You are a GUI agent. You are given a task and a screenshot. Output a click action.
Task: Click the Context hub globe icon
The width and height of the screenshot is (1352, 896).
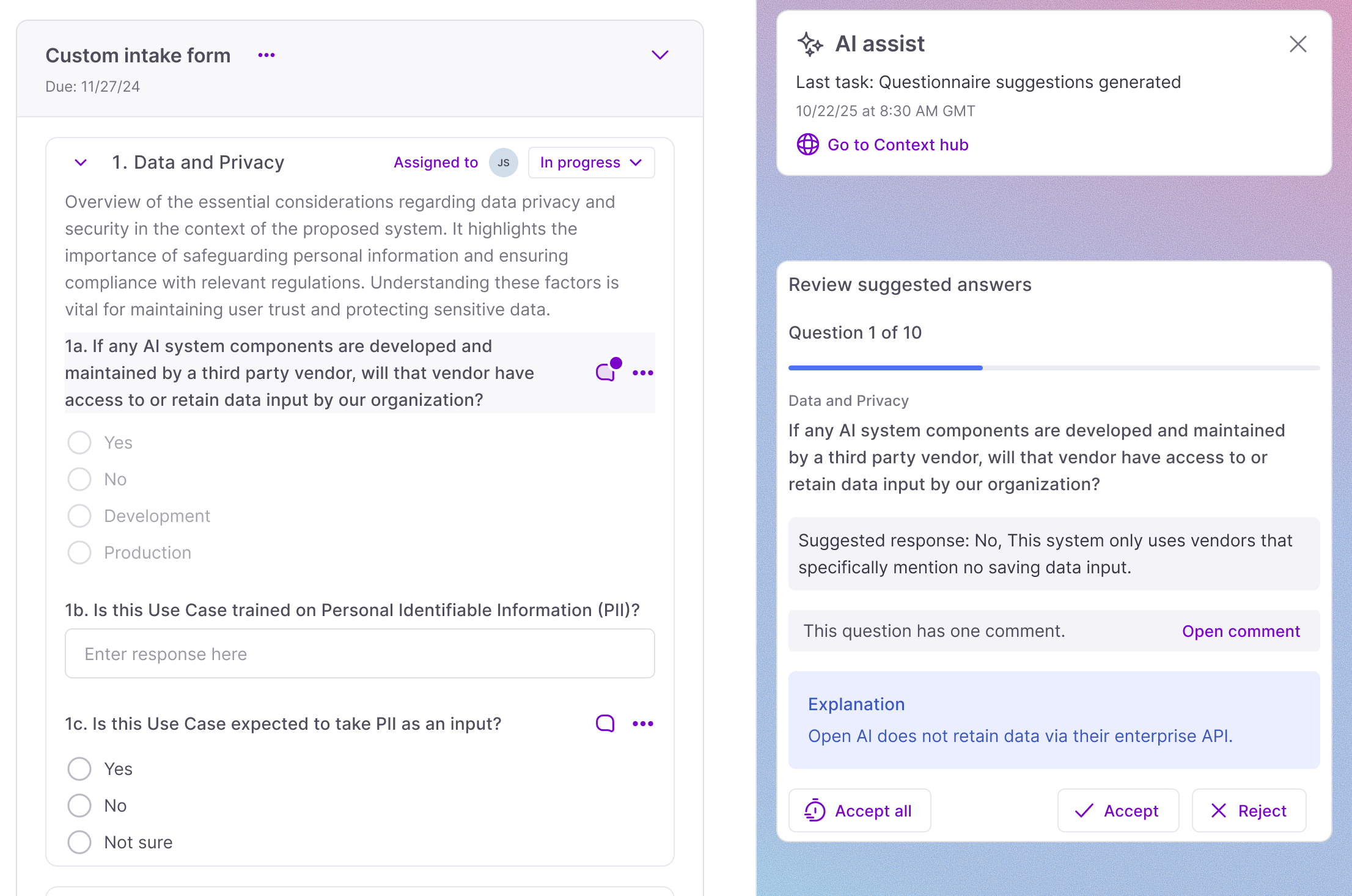coord(807,145)
